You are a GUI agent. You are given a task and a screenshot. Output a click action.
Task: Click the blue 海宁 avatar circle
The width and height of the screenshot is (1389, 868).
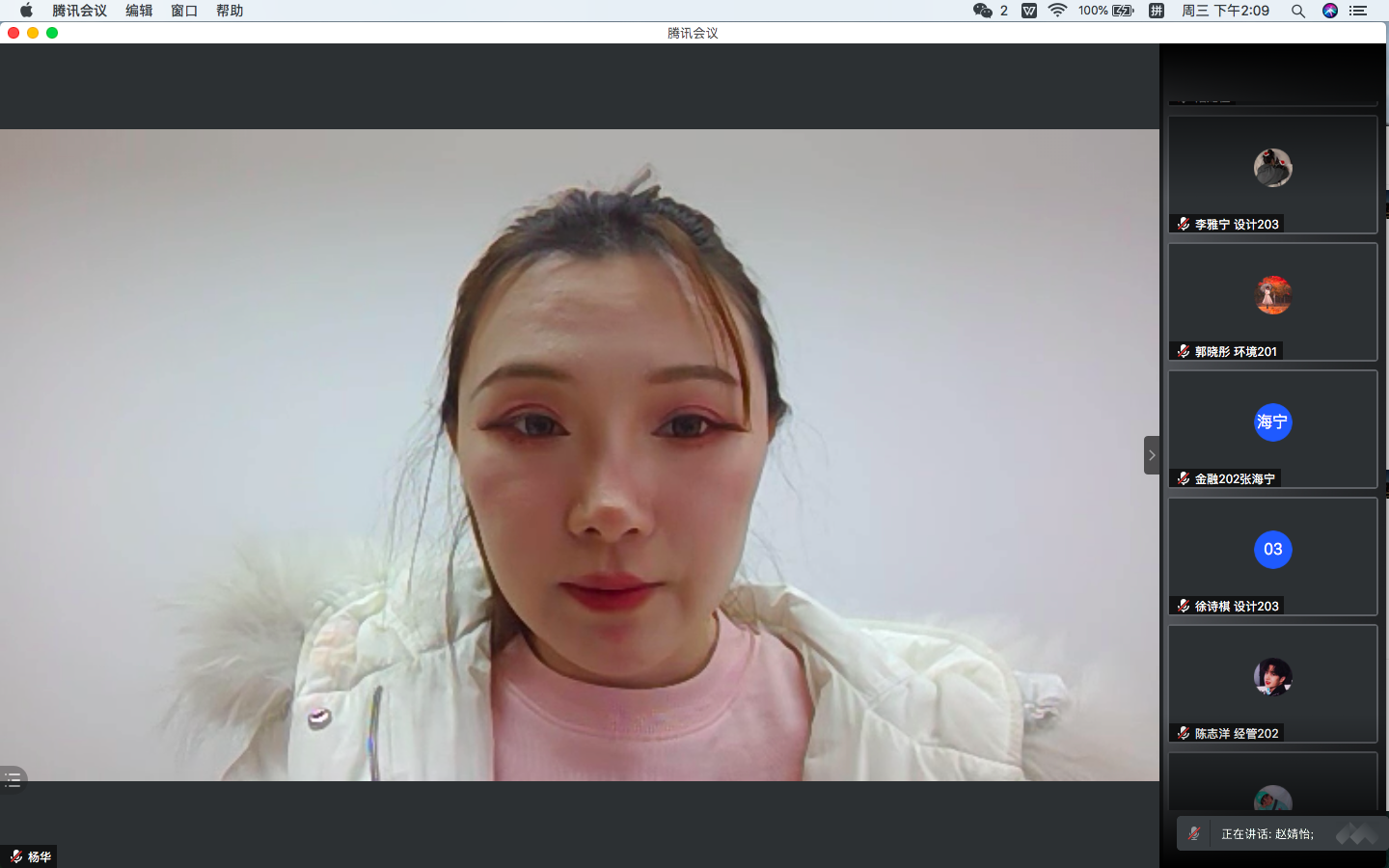[x=1272, y=422]
